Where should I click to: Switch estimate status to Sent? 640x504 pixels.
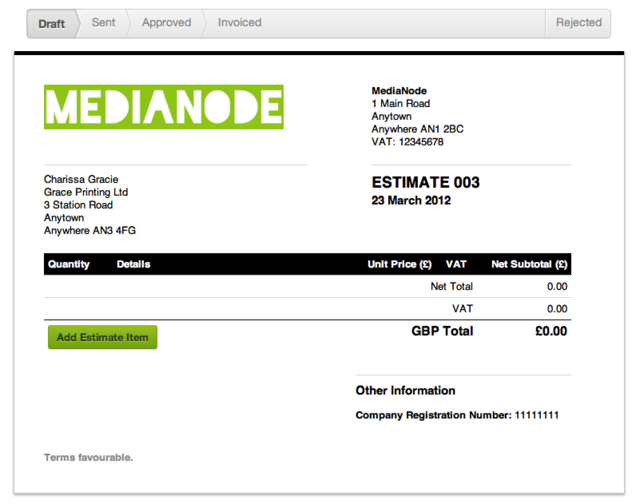pos(103,23)
